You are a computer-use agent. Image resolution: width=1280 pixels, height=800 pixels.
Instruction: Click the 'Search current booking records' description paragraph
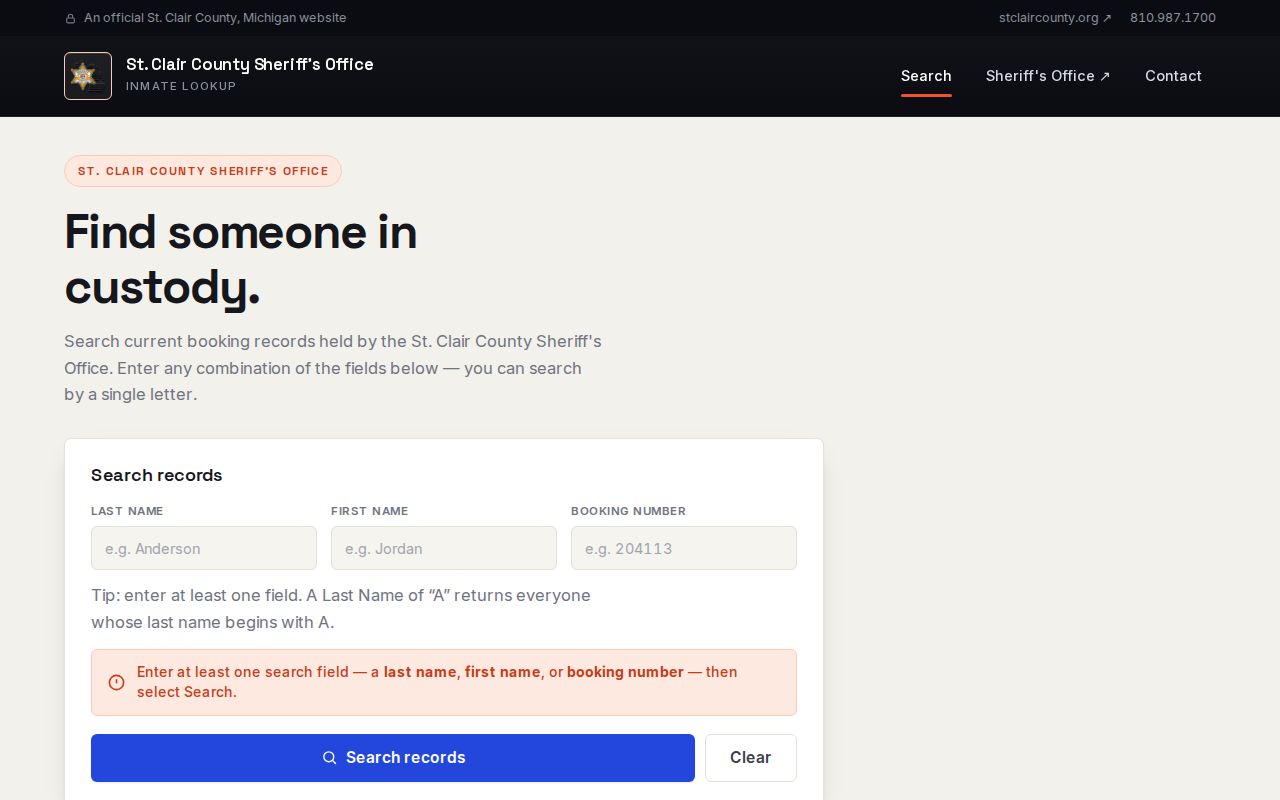pyautogui.click(x=333, y=368)
